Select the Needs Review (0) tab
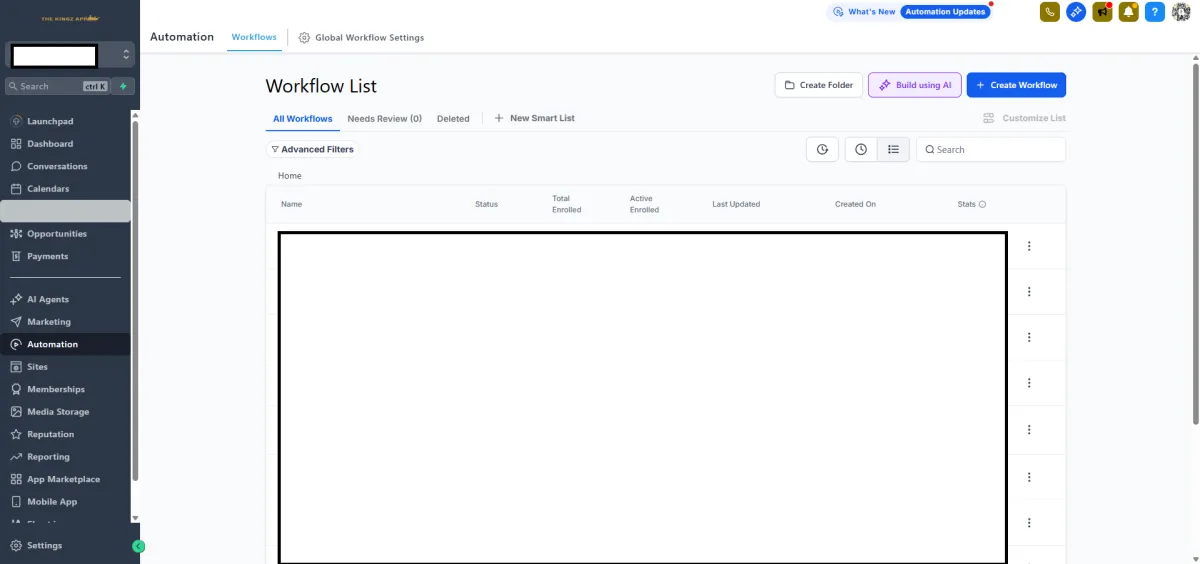Image resolution: width=1200 pixels, height=564 pixels. click(x=385, y=118)
